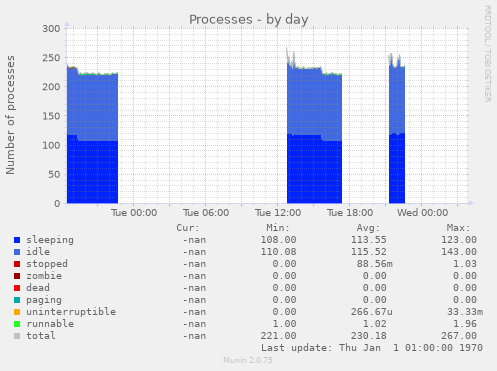Click the 'paging' legend label
The image size is (497, 371).
tap(44, 300)
